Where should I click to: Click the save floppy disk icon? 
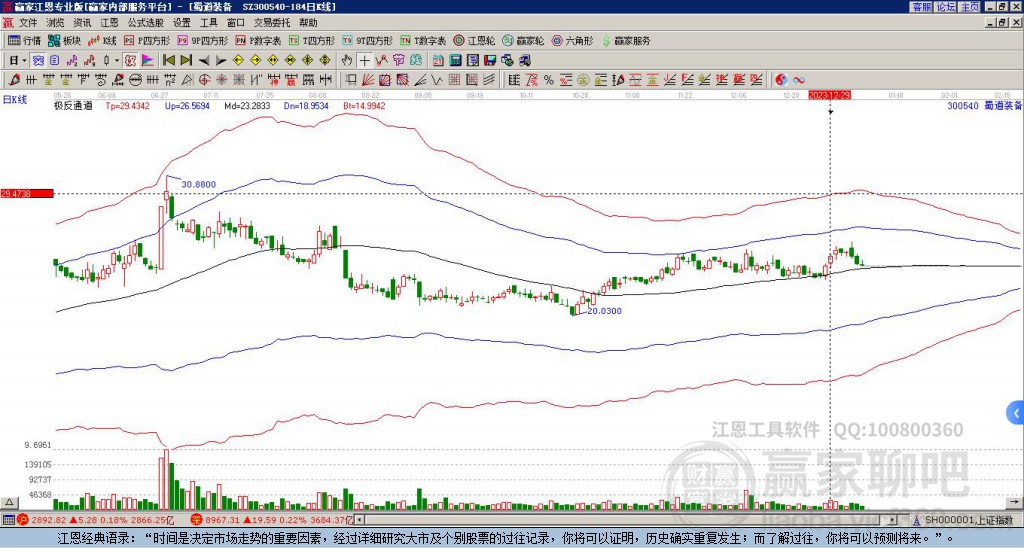(490, 60)
